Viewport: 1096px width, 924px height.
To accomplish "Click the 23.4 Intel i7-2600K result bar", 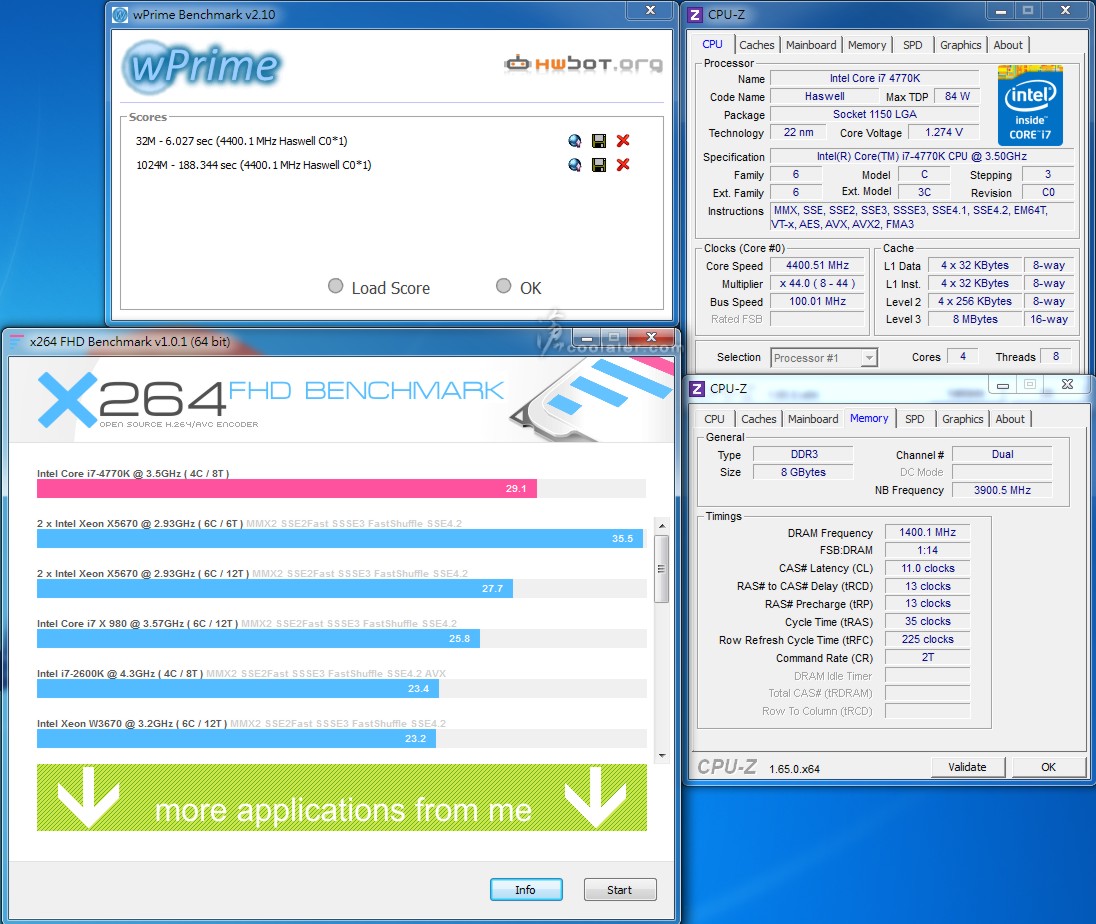I will point(238,689).
